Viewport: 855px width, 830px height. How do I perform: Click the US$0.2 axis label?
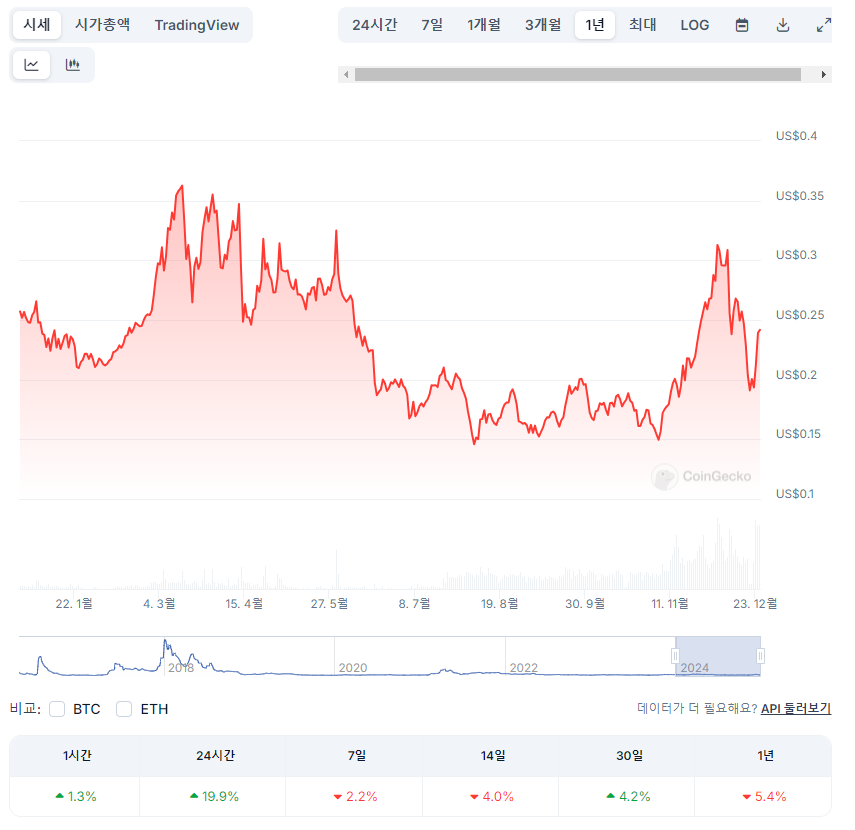797,375
